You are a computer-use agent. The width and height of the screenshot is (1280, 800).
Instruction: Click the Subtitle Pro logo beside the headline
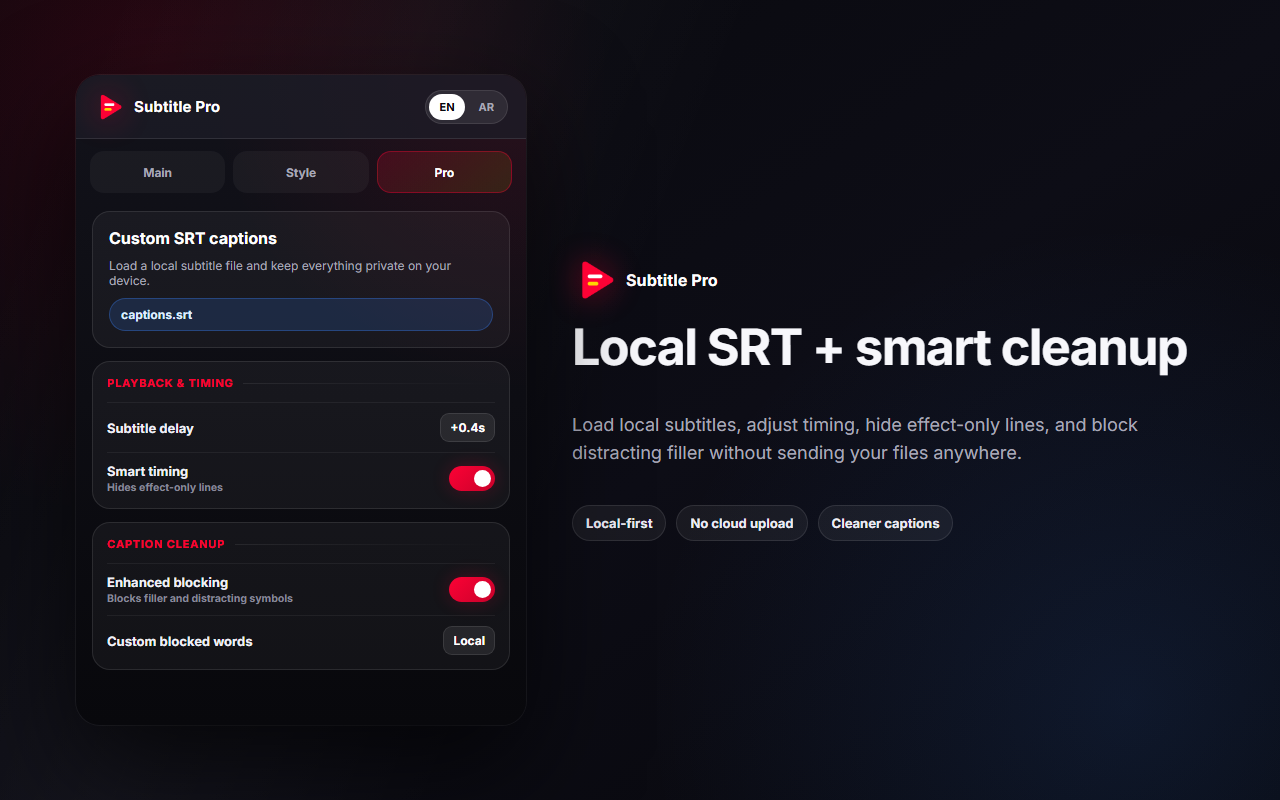click(597, 281)
